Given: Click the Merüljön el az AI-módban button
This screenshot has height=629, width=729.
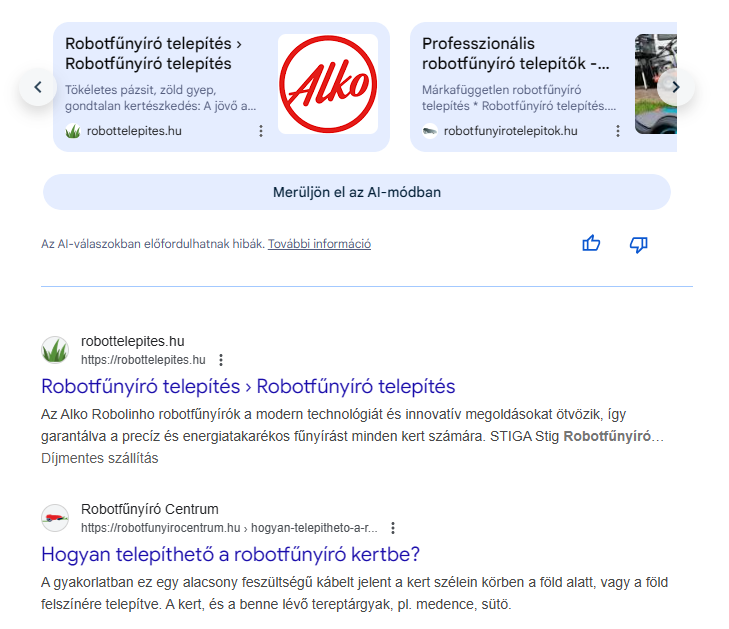Looking at the screenshot, I should coord(357,192).
